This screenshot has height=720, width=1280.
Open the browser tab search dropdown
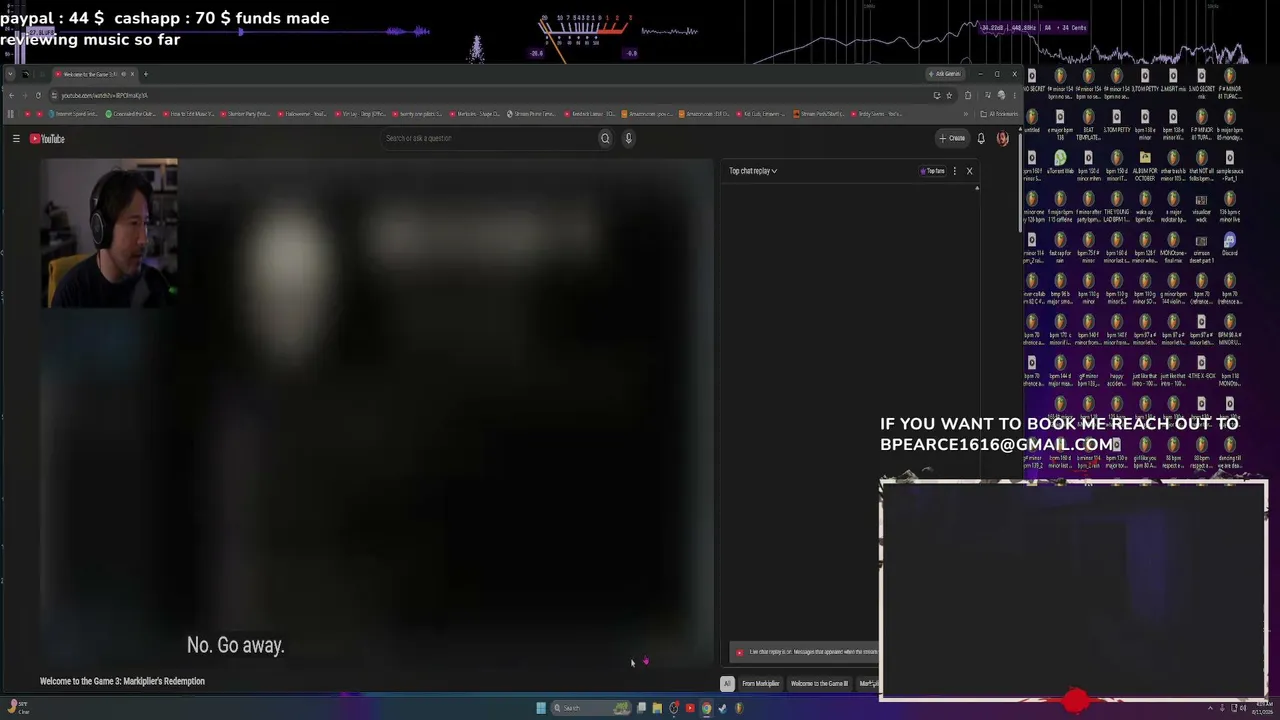11,74
